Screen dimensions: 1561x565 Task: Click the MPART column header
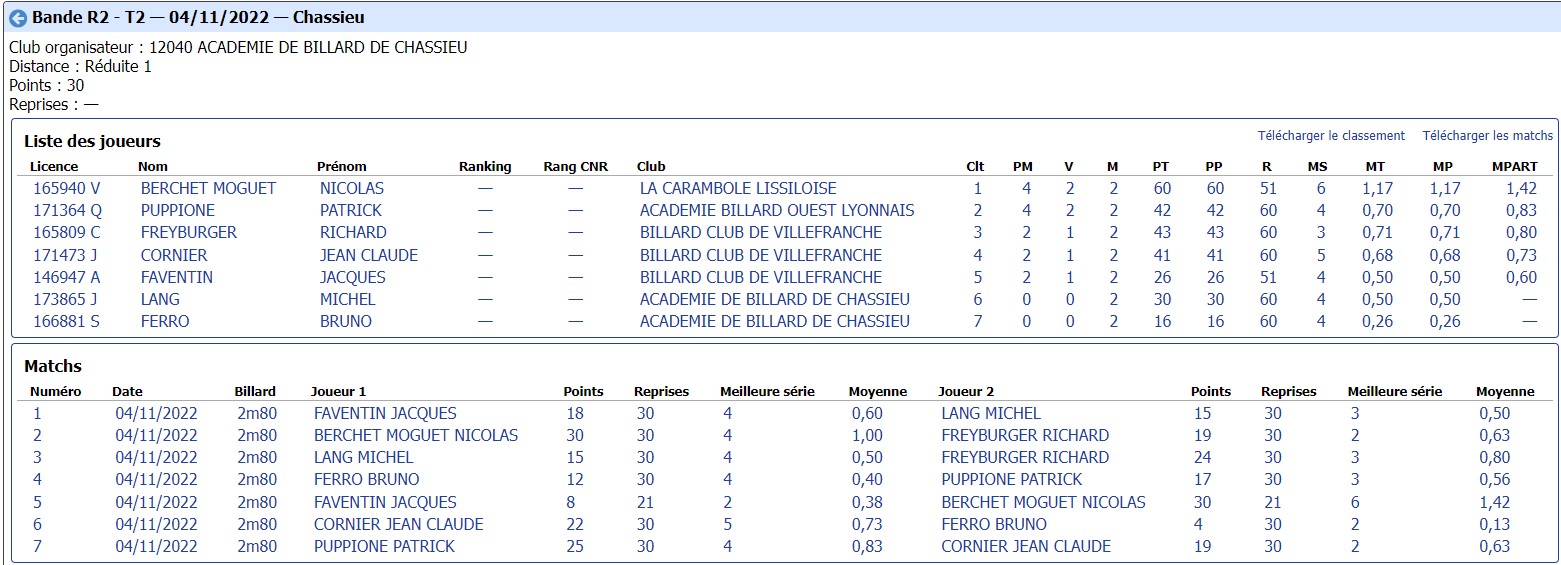[1514, 166]
